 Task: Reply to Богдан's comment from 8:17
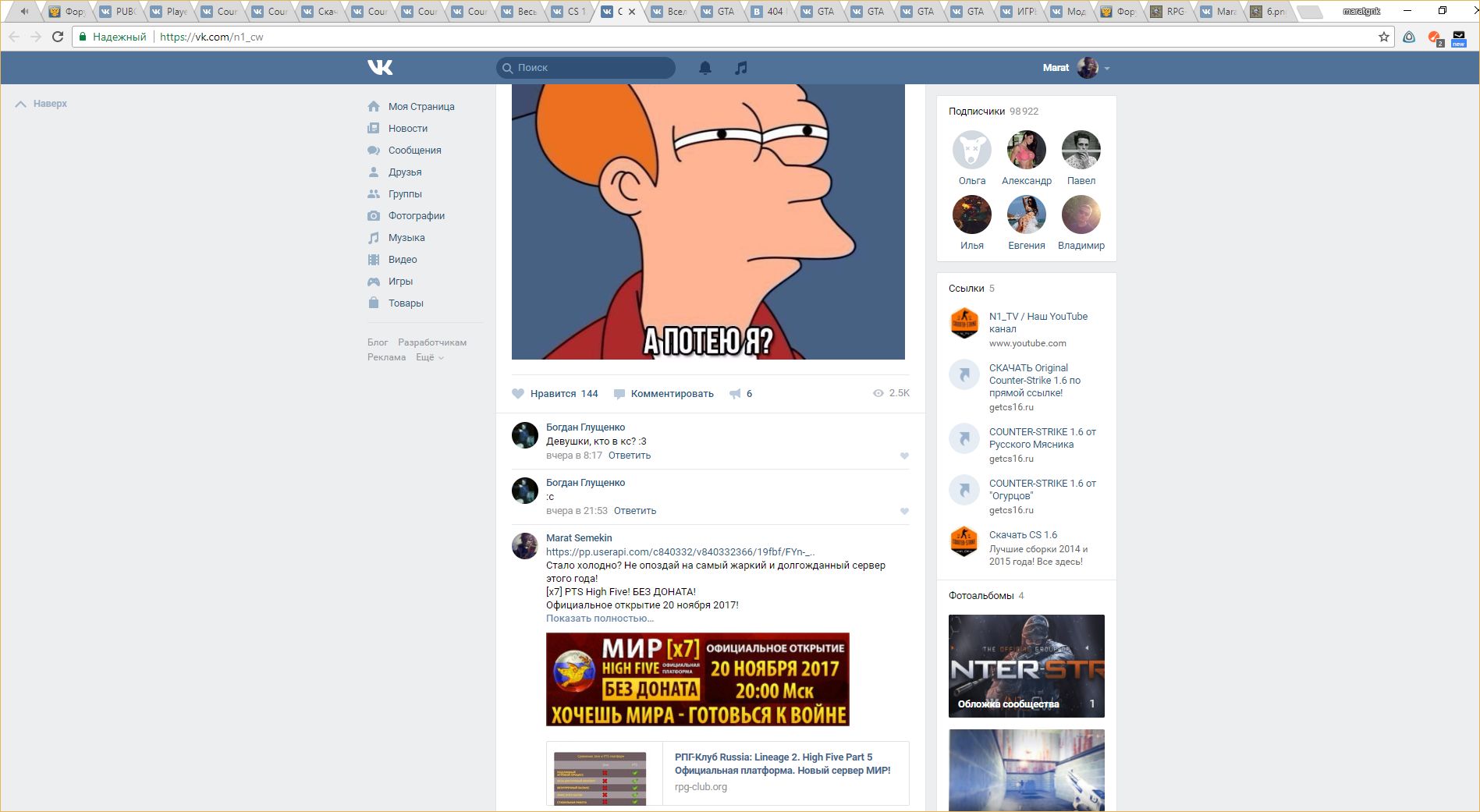click(629, 456)
